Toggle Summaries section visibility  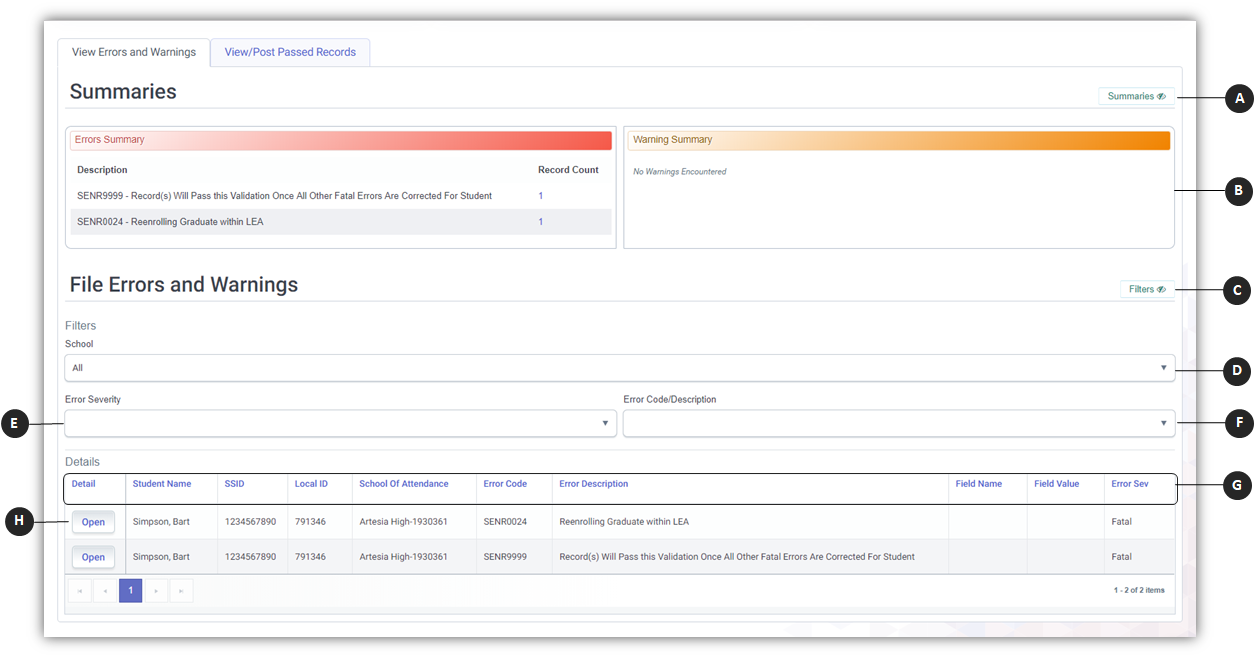pos(1136,97)
